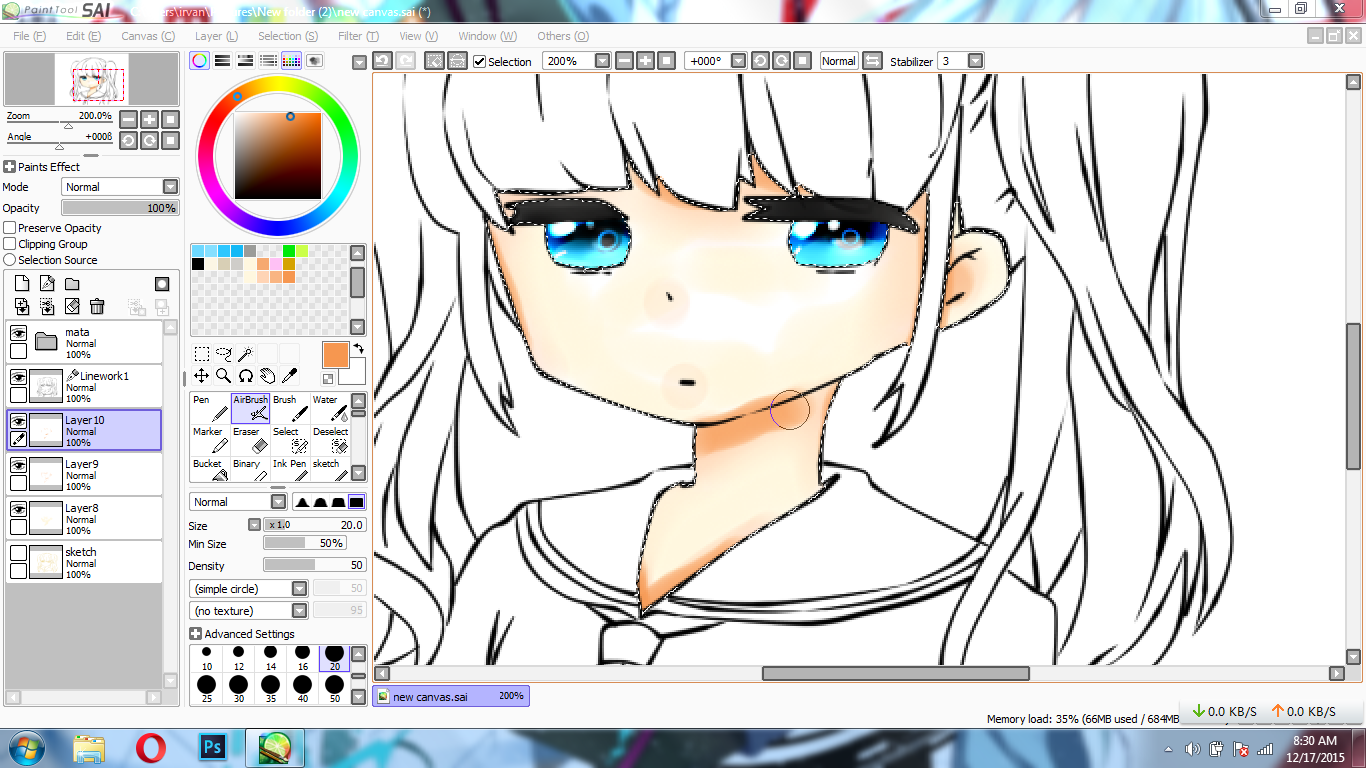1366x768 pixels.
Task: Adjust the layer Opacity slider
Action: (x=120, y=208)
